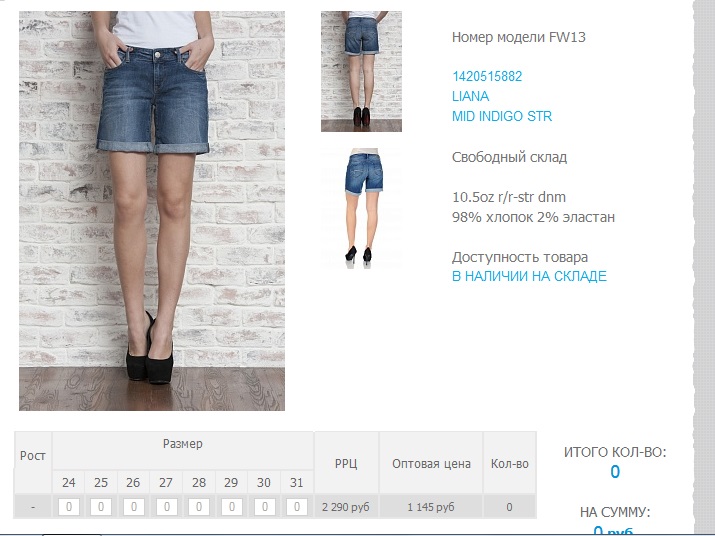This screenshot has height=536, width=715.
Task: Select the Кол-во column header
Action: [509, 463]
